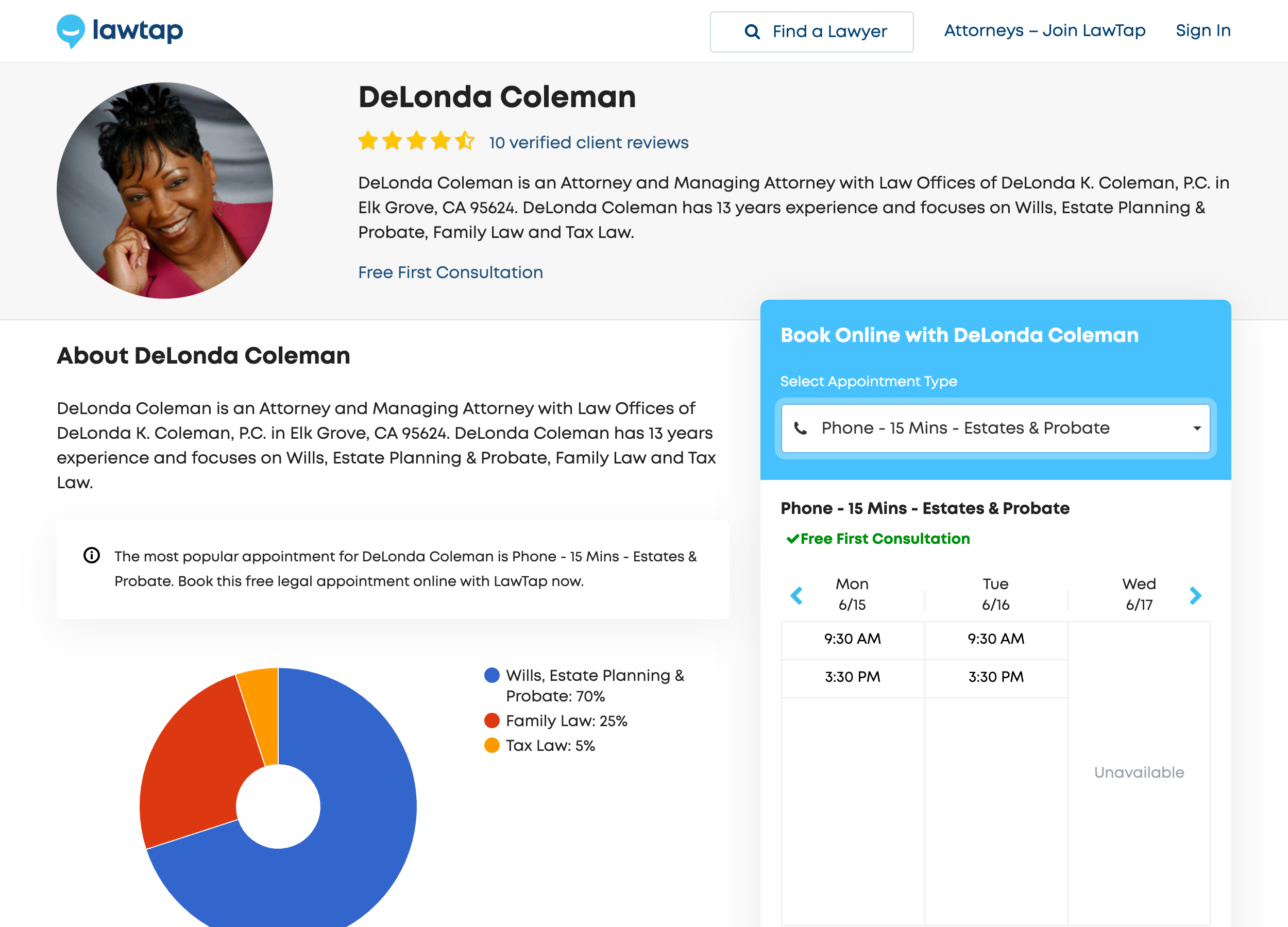
Task: Click the Tue 6/16 column header
Action: 996,594
